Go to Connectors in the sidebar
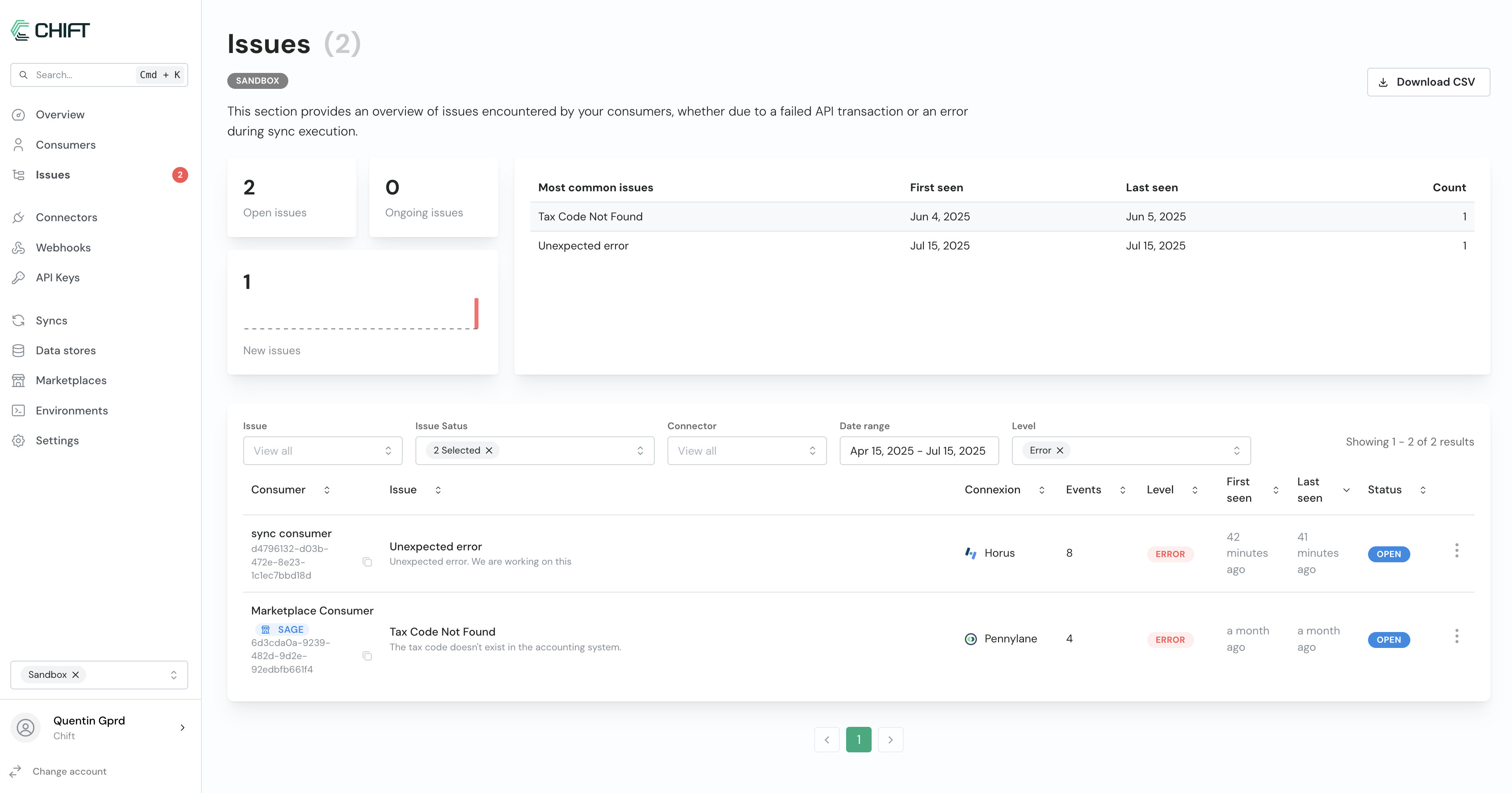The height and width of the screenshot is (793, 1512). (66, 217)
